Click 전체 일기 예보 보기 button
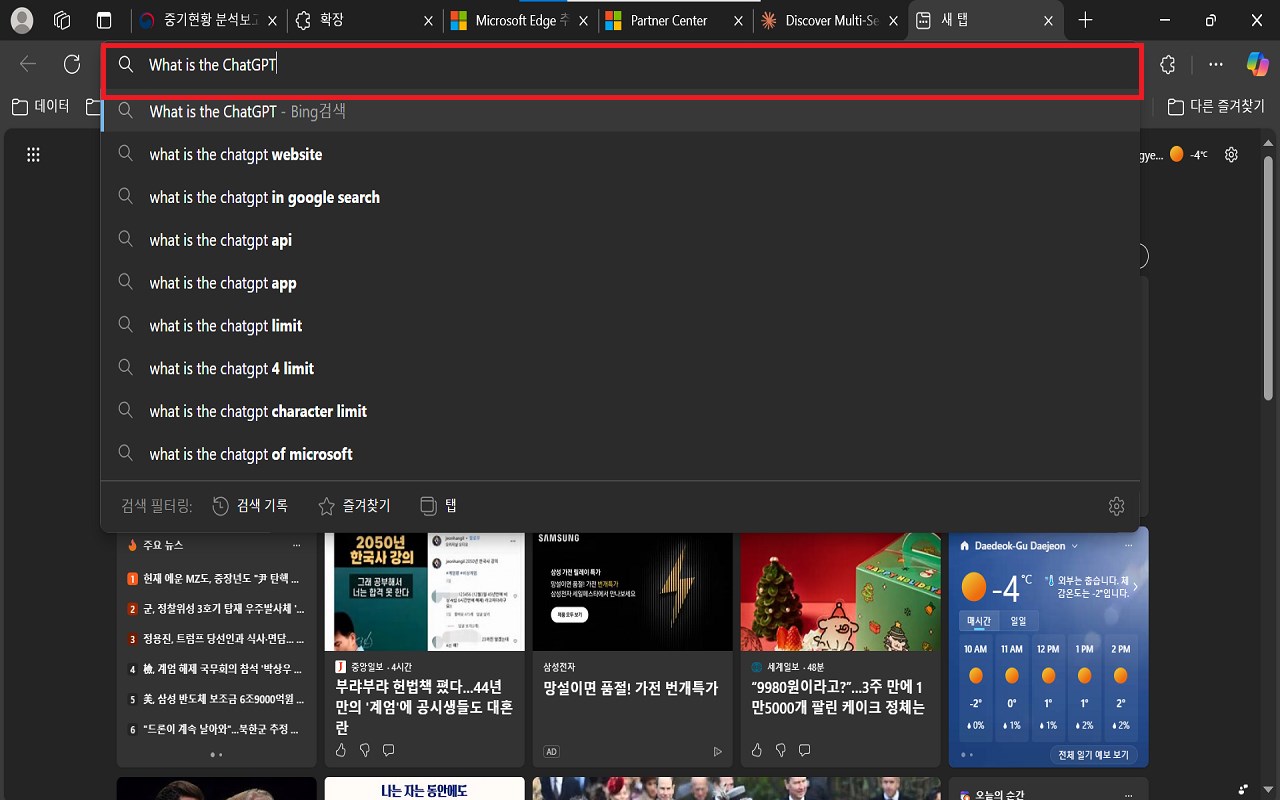Screen dimensions: 1280x800 (1094, 755)
